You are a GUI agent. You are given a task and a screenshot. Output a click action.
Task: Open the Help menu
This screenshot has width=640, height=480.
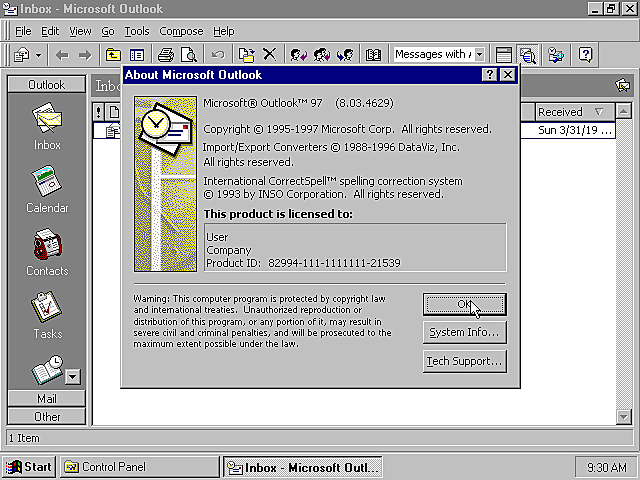point(224,31)
